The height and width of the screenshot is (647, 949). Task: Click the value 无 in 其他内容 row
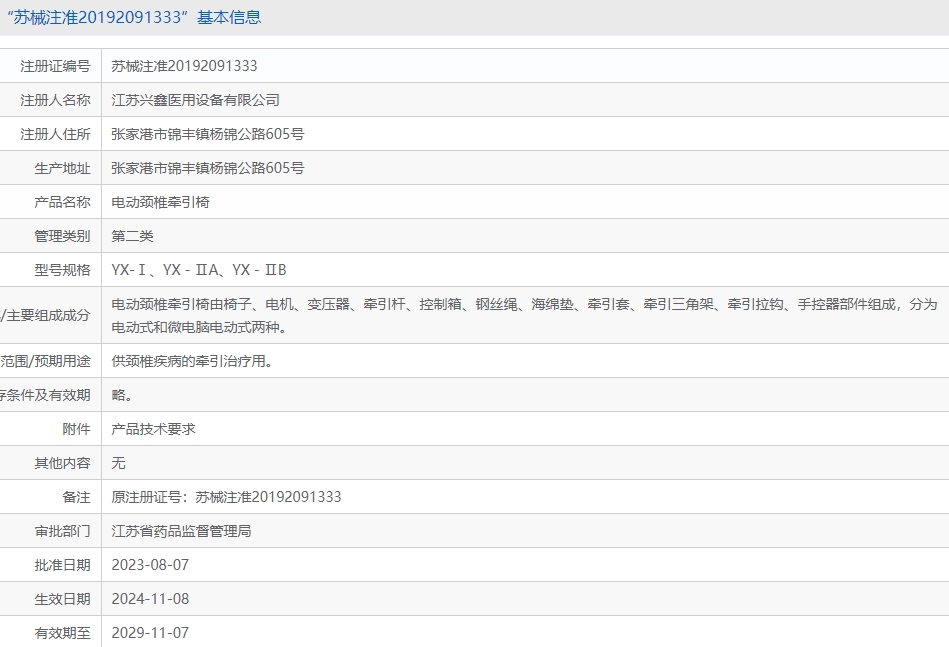coord(118,462)
